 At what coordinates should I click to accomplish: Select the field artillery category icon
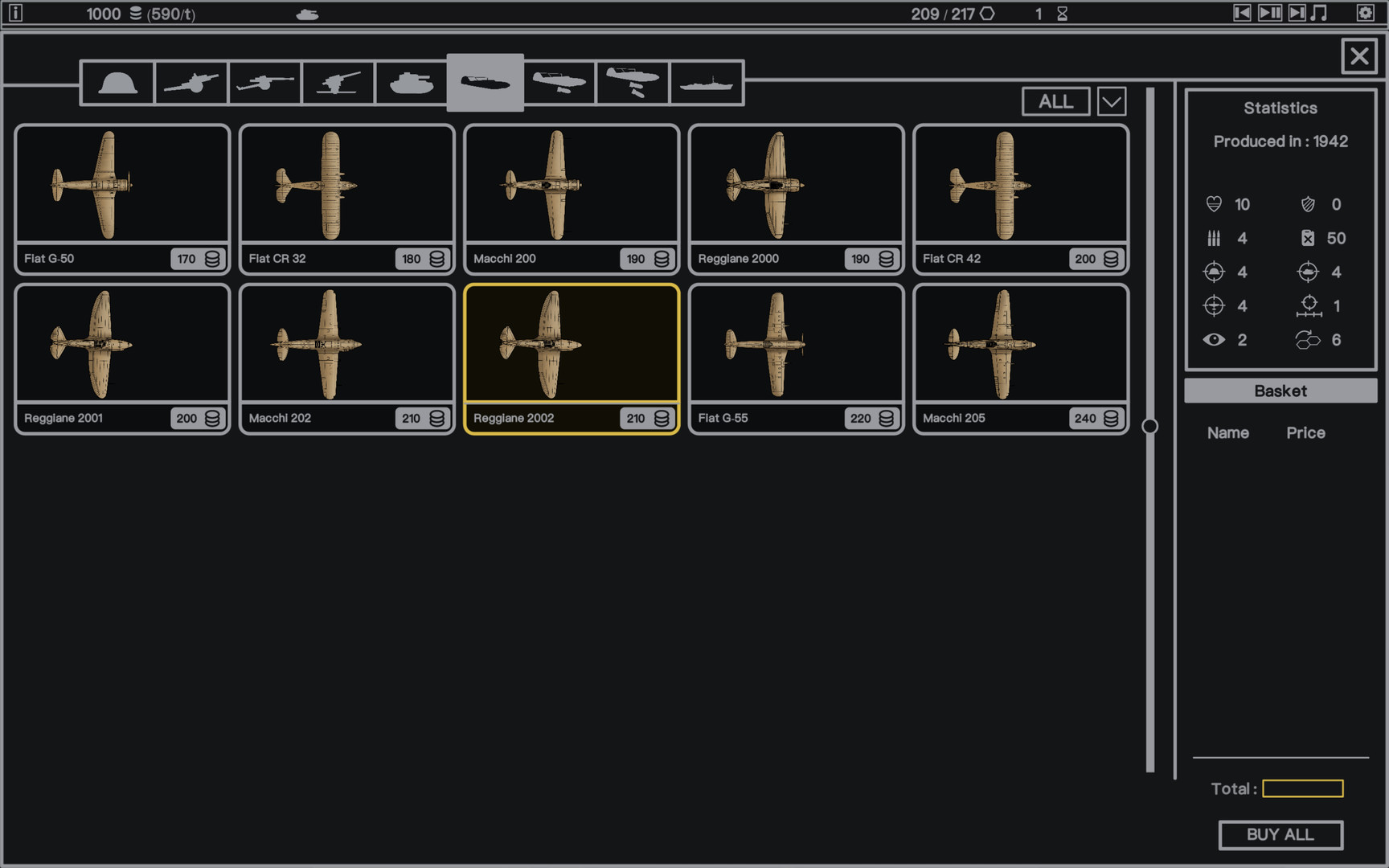click(x=191, y=83)
